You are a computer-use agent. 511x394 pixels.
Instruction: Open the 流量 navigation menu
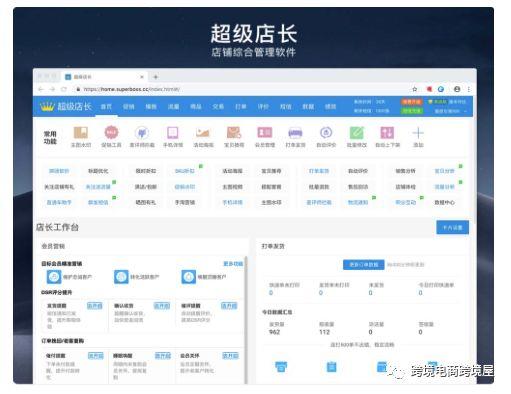coord(173,107)
